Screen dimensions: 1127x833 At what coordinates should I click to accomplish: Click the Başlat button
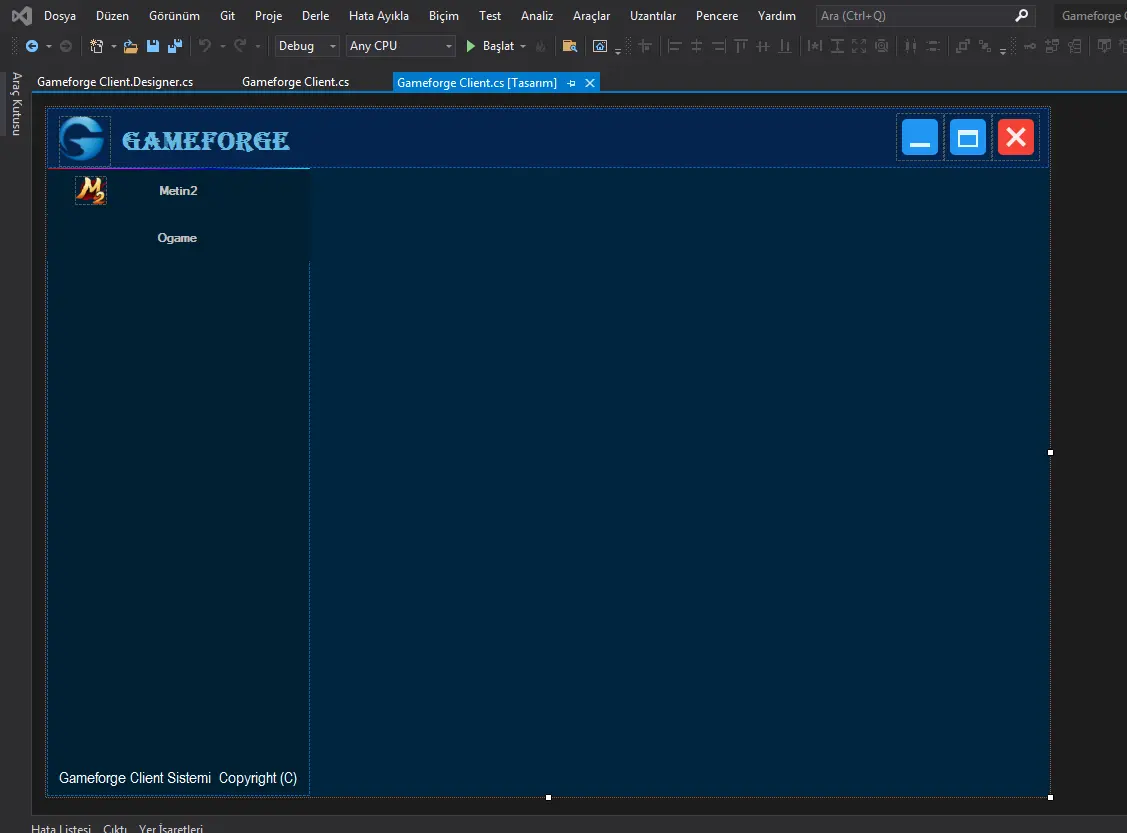[497, 46]
